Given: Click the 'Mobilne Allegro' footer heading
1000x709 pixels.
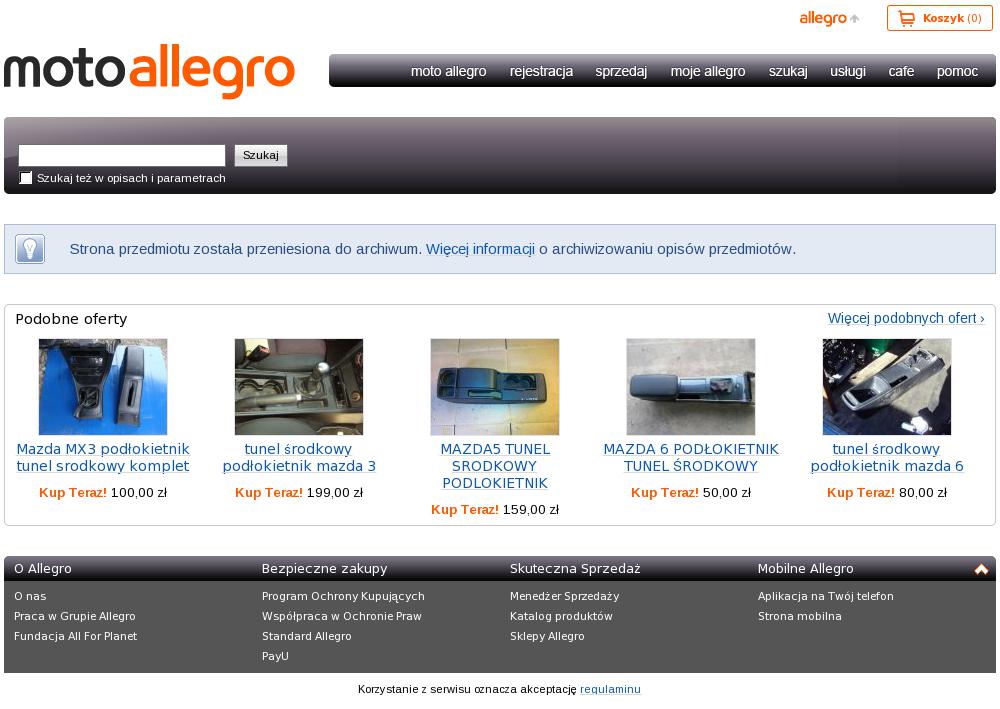Looking at the screenshot, I should 805,569.
